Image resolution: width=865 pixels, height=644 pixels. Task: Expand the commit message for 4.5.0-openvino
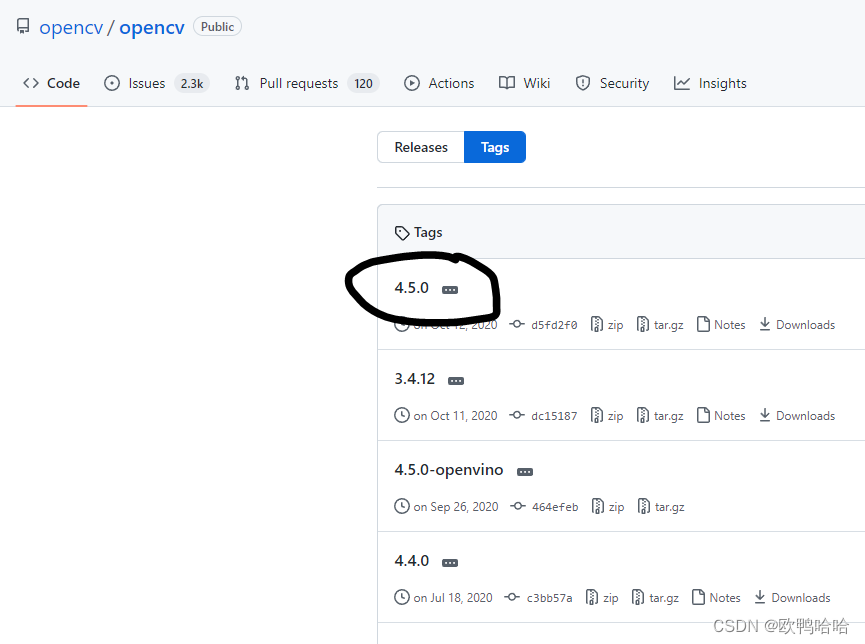point(524,471)
